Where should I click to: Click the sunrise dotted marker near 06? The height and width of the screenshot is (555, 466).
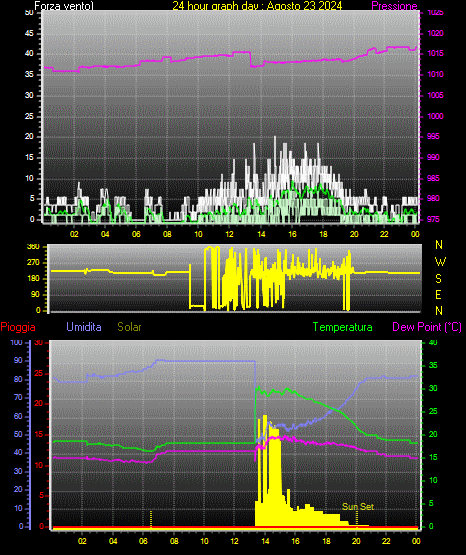[151, 519]
